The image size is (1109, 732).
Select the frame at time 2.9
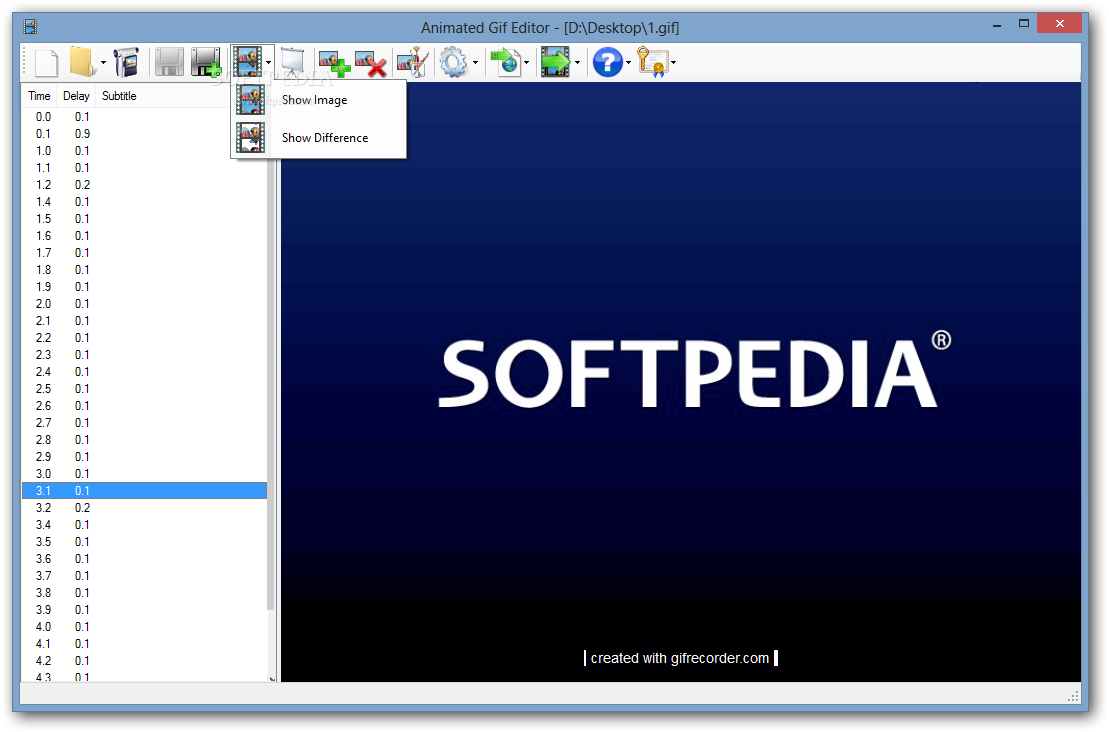144,456
